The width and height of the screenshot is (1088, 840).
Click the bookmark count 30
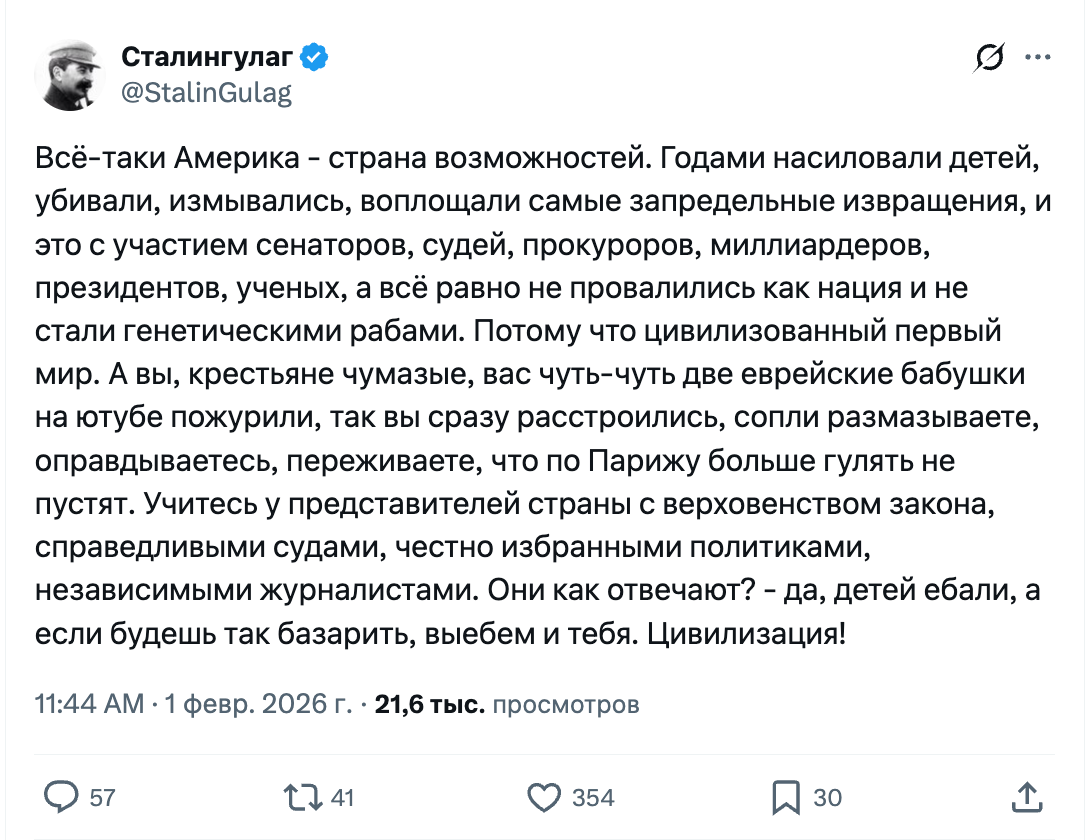[827, 798]
